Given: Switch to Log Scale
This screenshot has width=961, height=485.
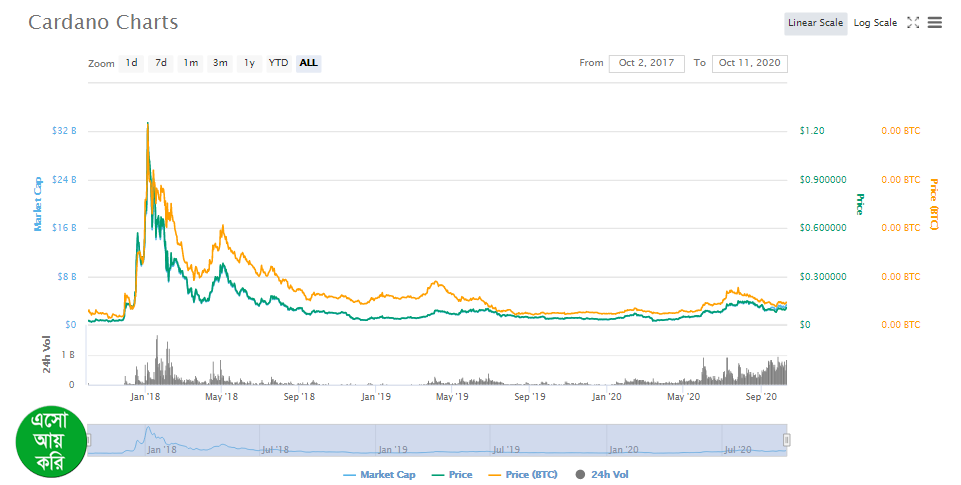Looking at the screenshot, I should point(875,23).
